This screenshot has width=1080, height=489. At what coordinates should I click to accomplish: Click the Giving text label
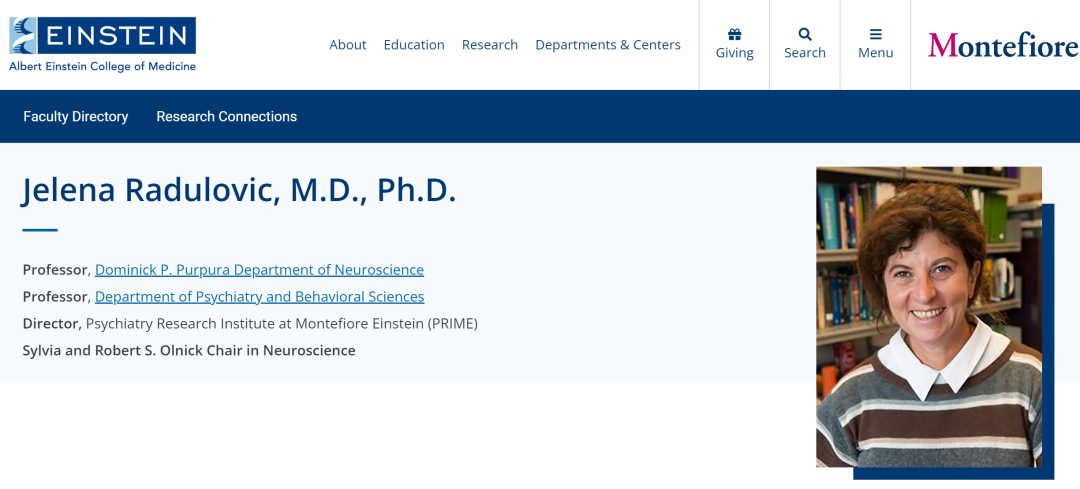coord(734,53)
